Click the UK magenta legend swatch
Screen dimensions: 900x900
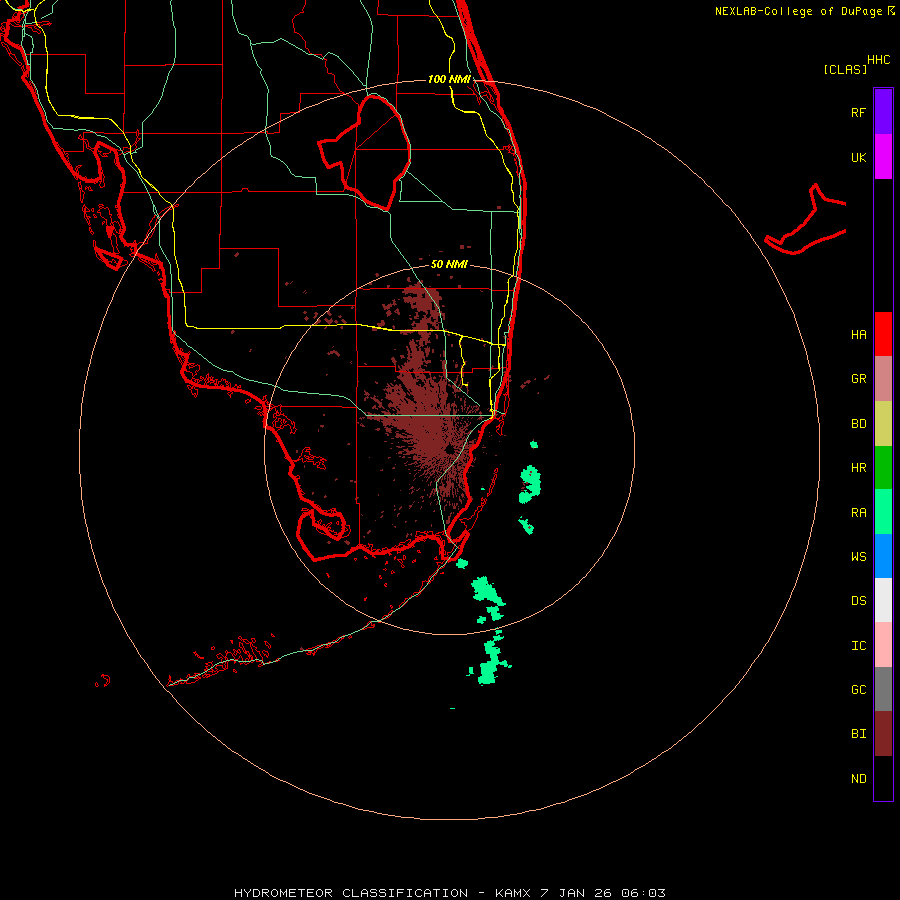883,157
